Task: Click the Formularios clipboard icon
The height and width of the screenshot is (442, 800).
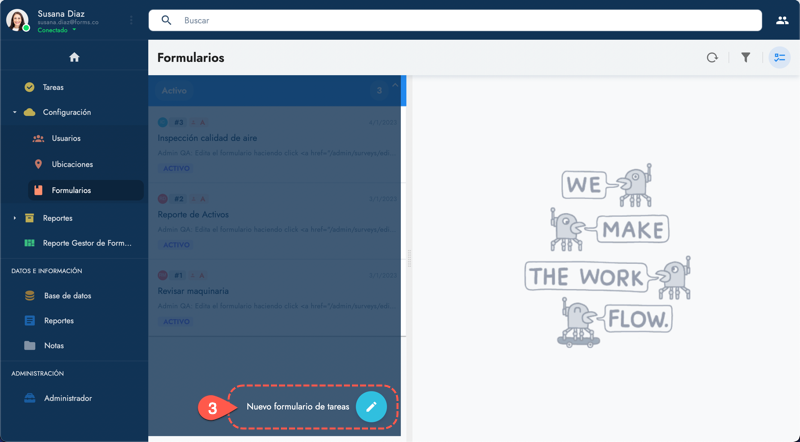Action: [38, 190]
